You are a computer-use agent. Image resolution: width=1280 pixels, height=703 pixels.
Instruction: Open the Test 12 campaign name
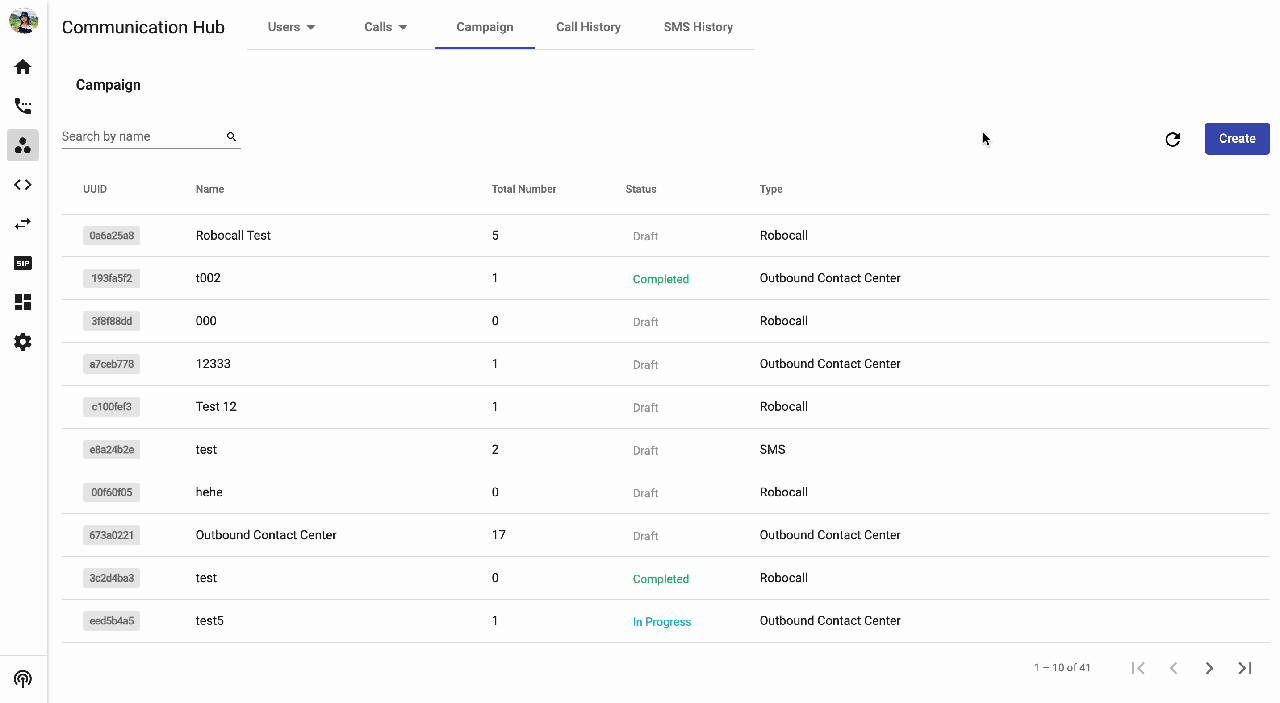(216, 407)
